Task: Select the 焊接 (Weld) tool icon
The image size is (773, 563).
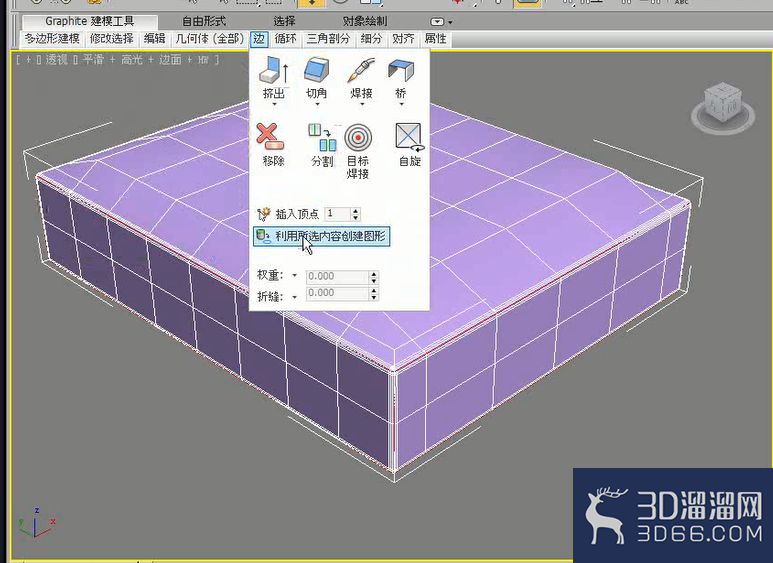Action: [361, 70]
